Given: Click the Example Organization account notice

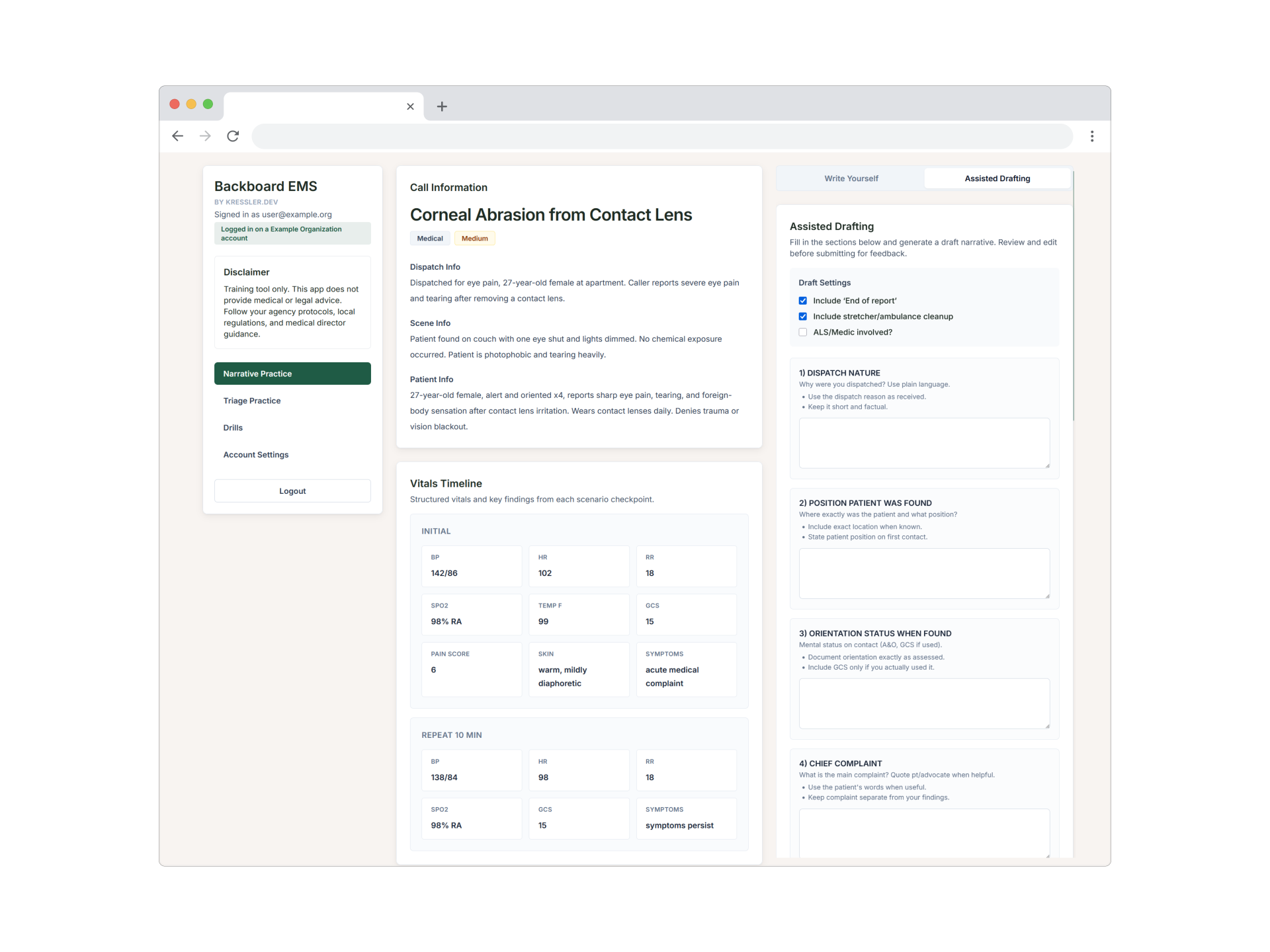Looking at the screenshot, I should pyautogui.click(x=292, y=233).
